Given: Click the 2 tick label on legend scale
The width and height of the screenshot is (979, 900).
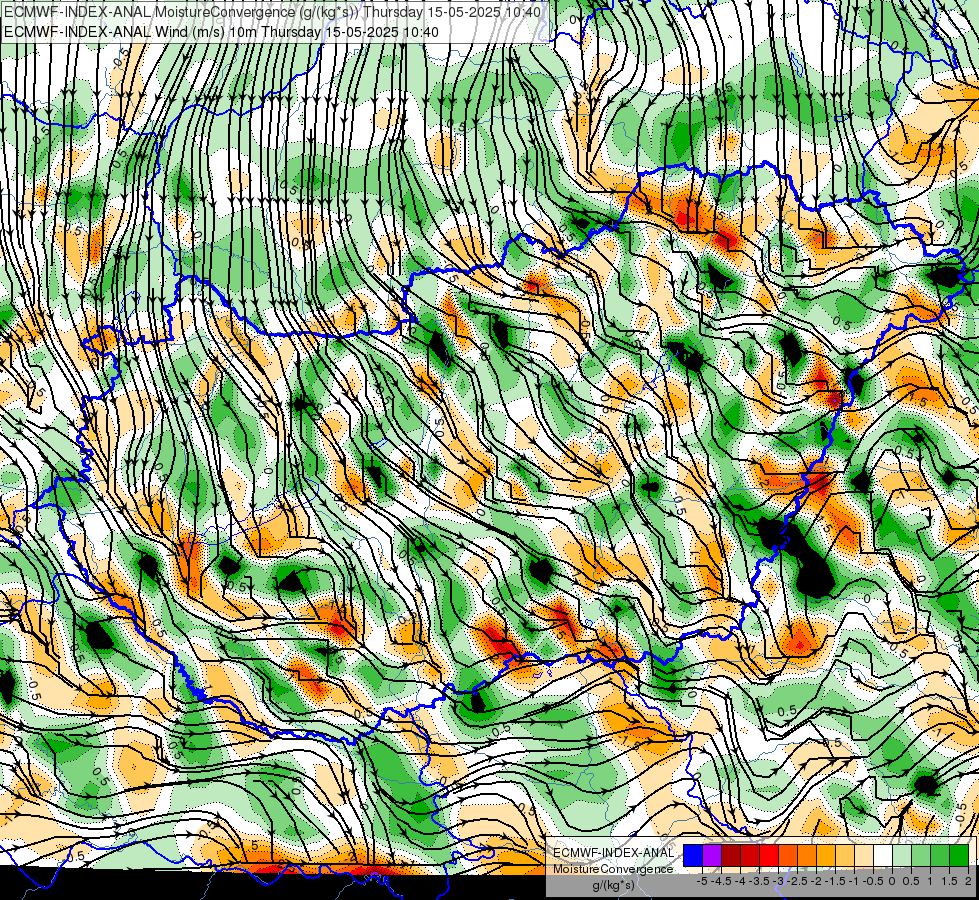Looking at the screenshot, I should (x=968, y=881).
